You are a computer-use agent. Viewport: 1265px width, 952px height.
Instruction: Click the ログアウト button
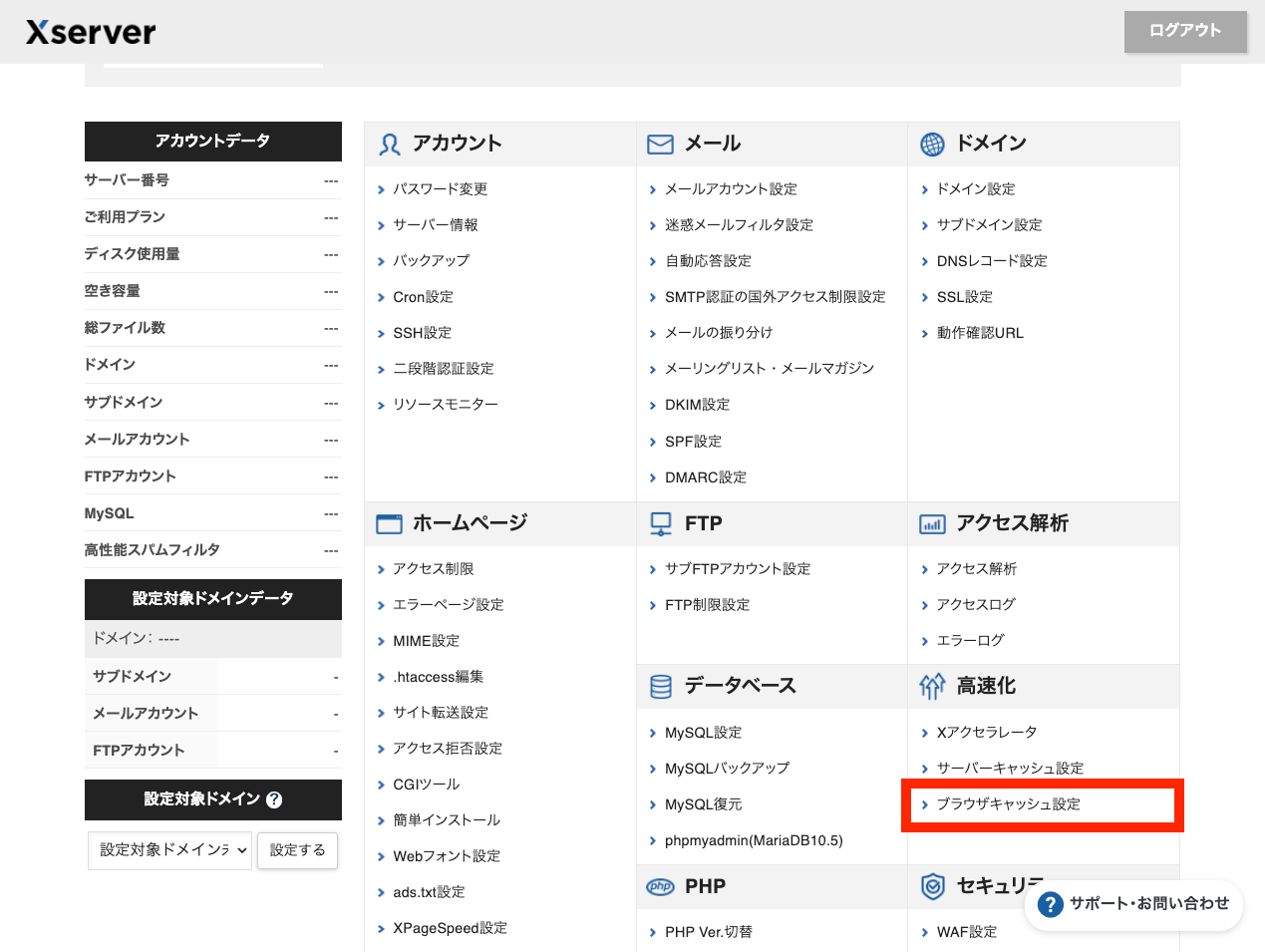[x=1185, y=31]
